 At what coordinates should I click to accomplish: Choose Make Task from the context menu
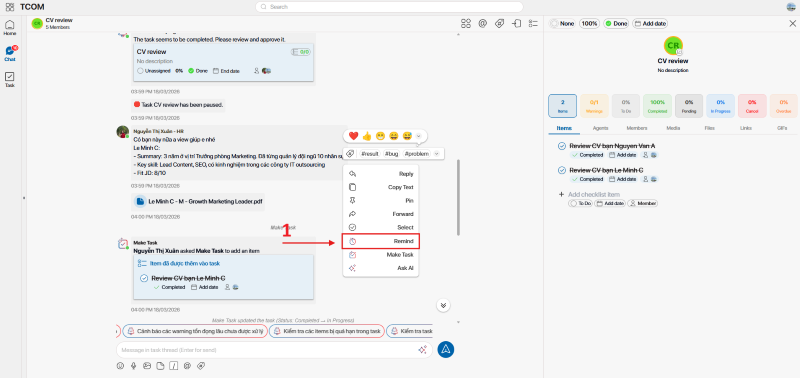(x=381, y=254)
